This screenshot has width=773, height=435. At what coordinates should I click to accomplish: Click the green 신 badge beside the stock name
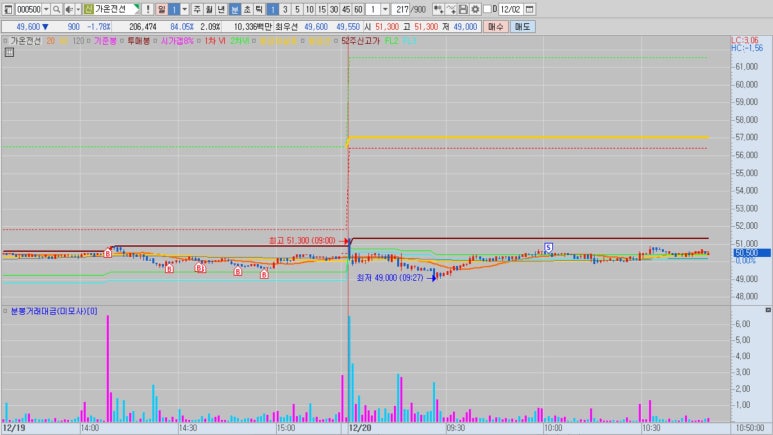tap(88, 9)
